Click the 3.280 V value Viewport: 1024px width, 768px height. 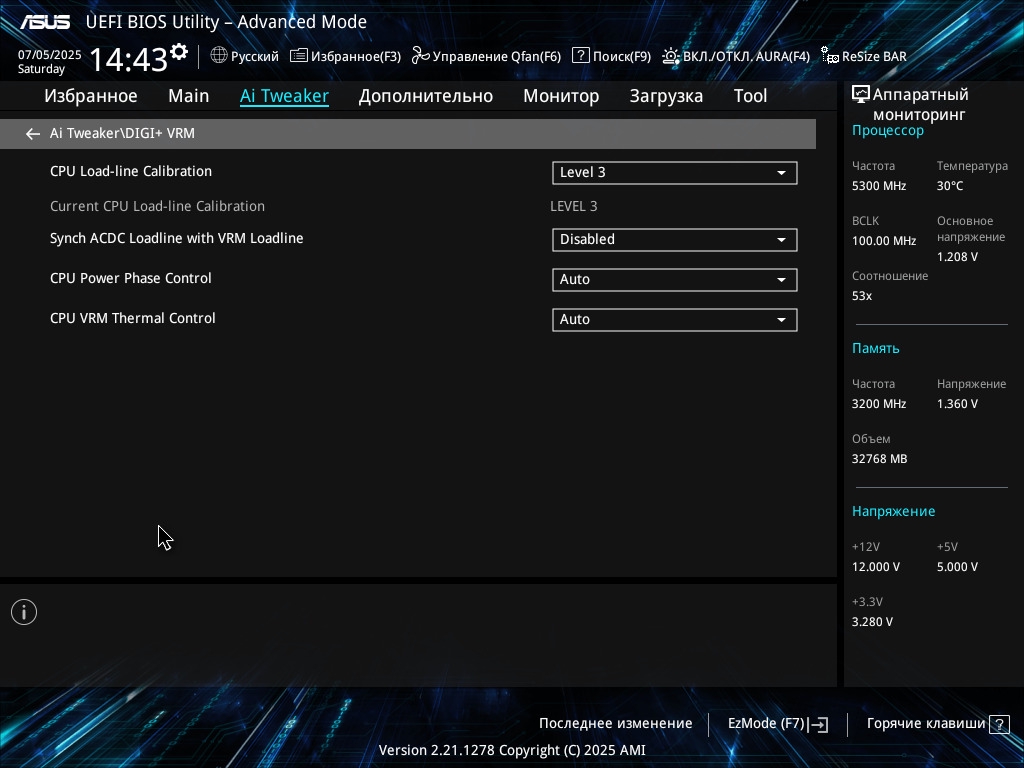click(872, 622)
